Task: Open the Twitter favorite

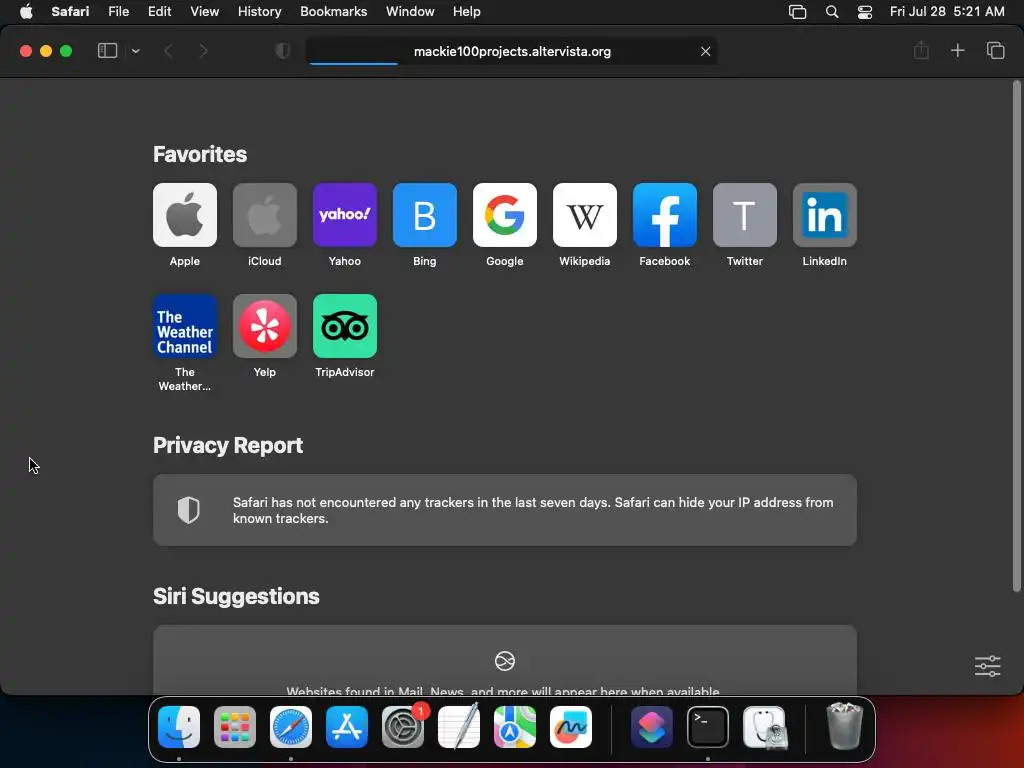Action: [x=744, y=215]
